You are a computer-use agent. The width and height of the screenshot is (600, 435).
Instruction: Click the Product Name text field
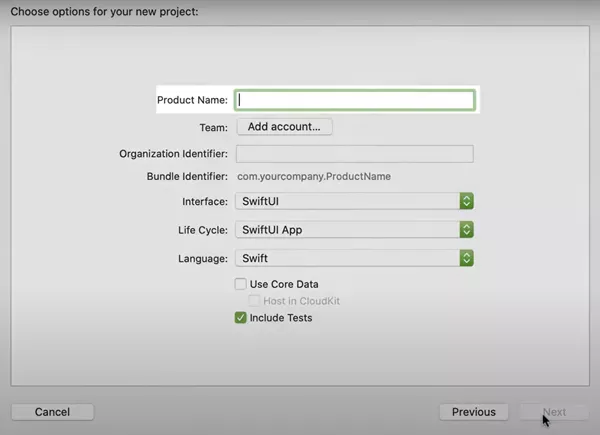355,100
